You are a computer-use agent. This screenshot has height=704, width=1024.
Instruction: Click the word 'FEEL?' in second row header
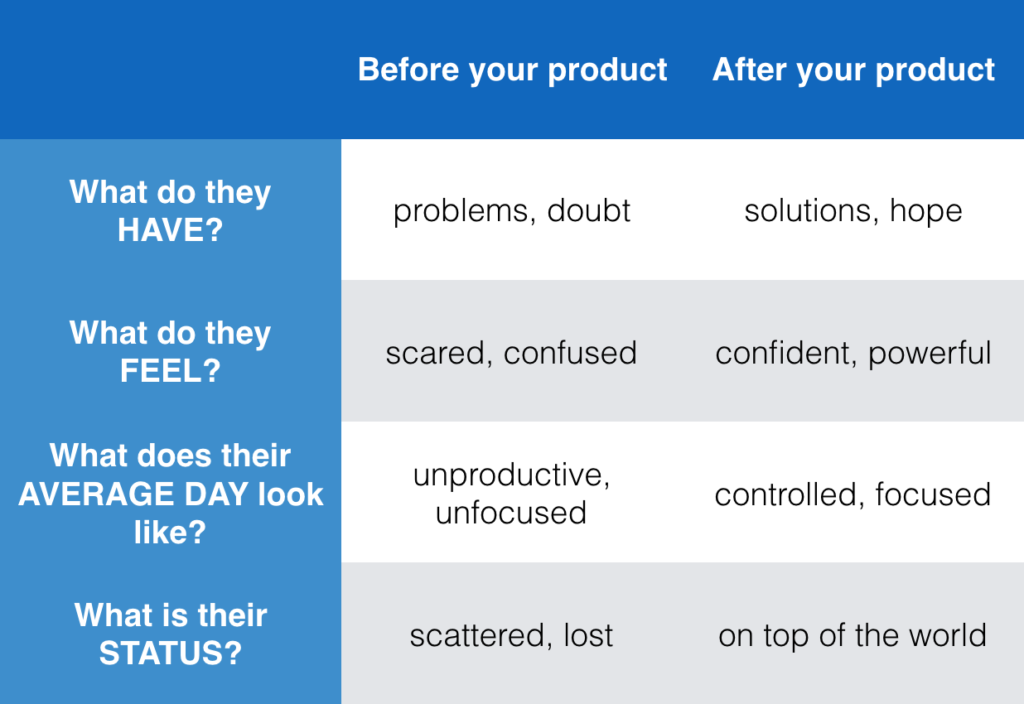170,371
